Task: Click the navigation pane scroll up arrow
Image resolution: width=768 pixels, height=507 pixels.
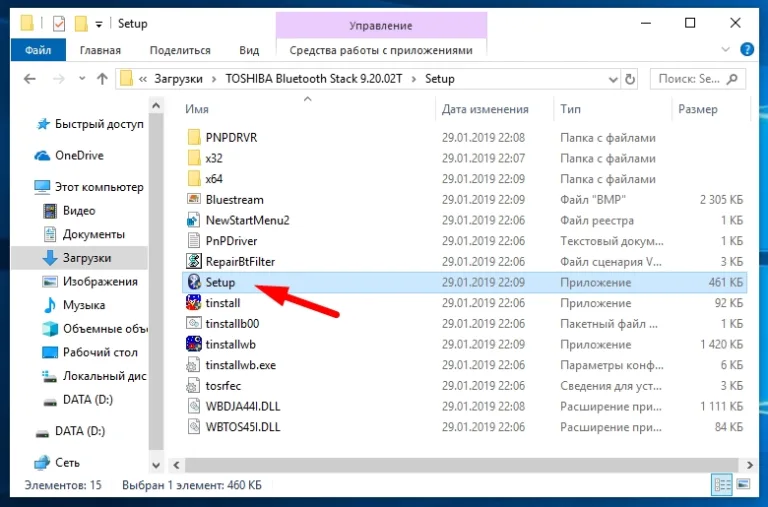Action: 156,105
